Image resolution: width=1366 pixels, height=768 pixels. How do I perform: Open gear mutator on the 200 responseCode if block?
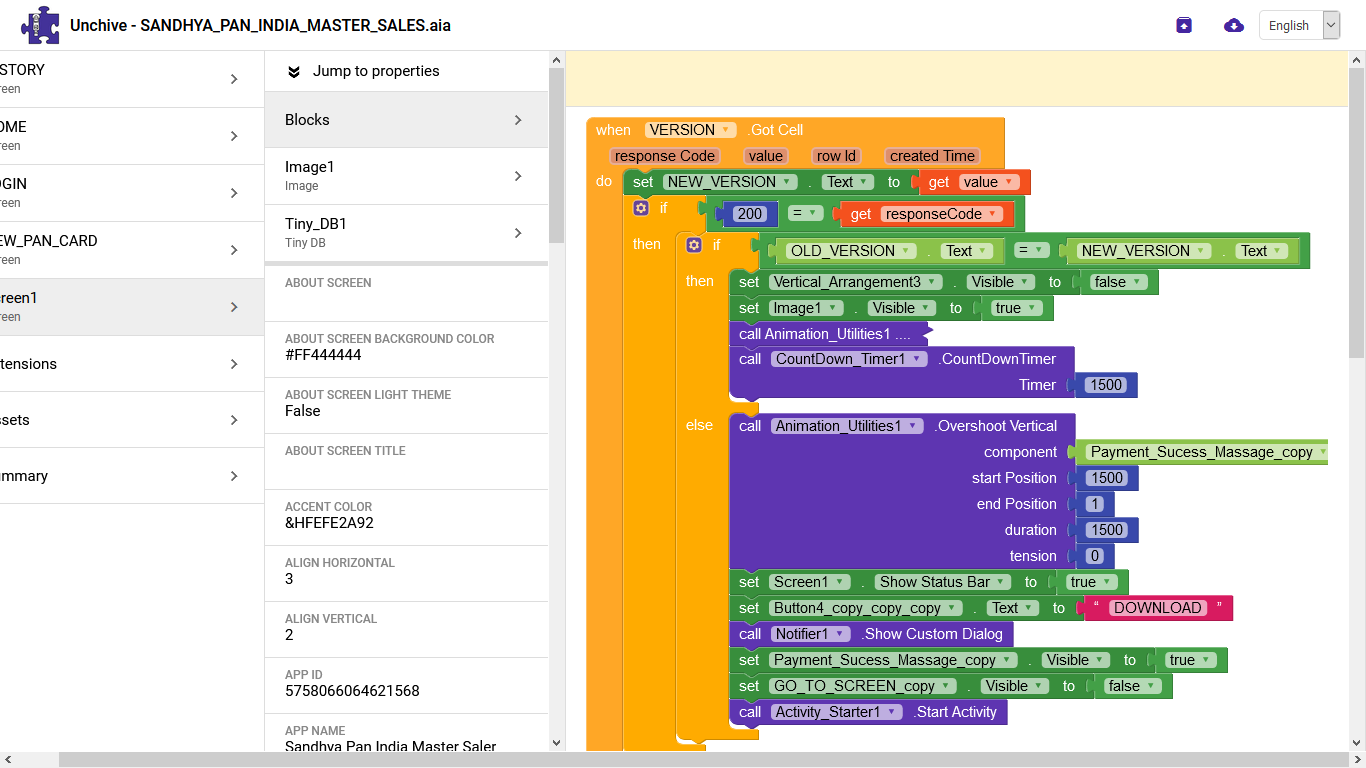point(641,208)
